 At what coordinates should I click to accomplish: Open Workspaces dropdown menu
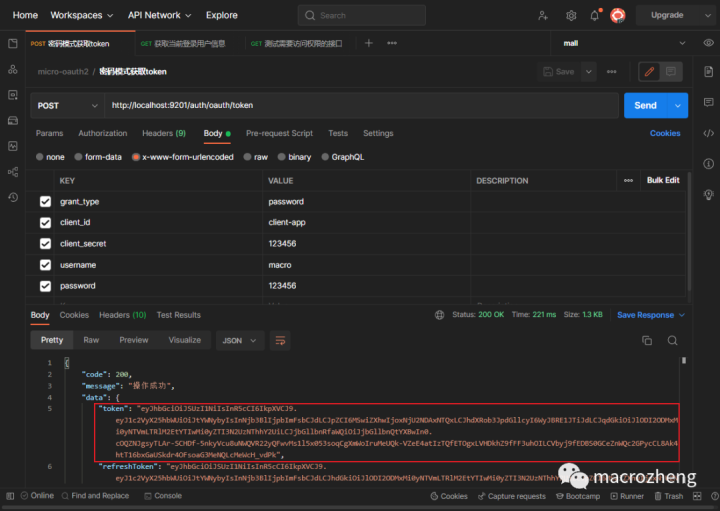point(82,16)
